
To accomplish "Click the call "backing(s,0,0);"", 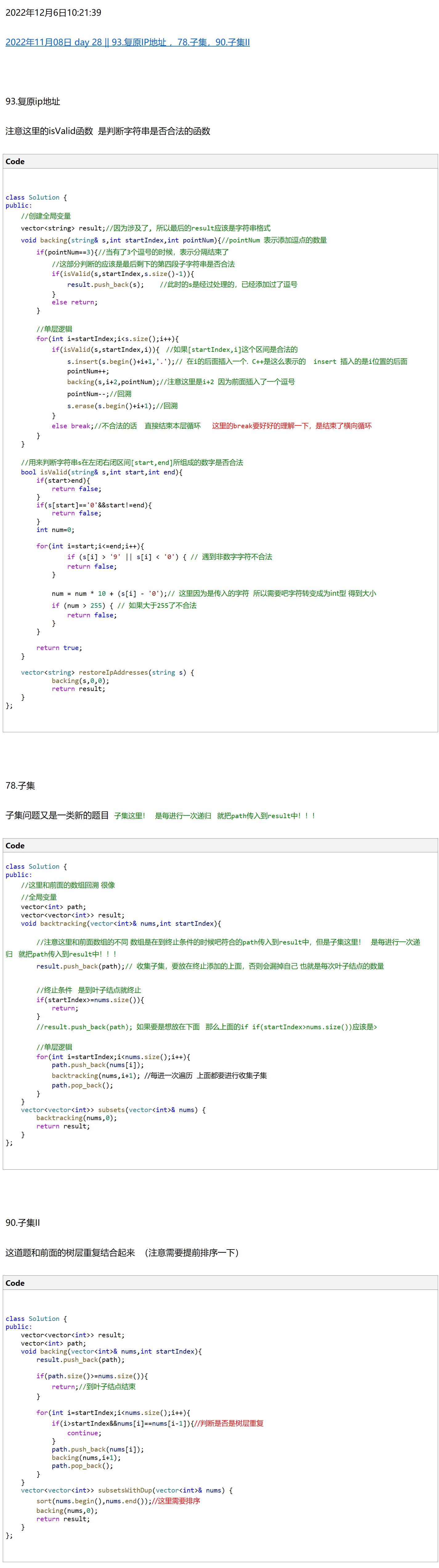I will coord(80,681).
